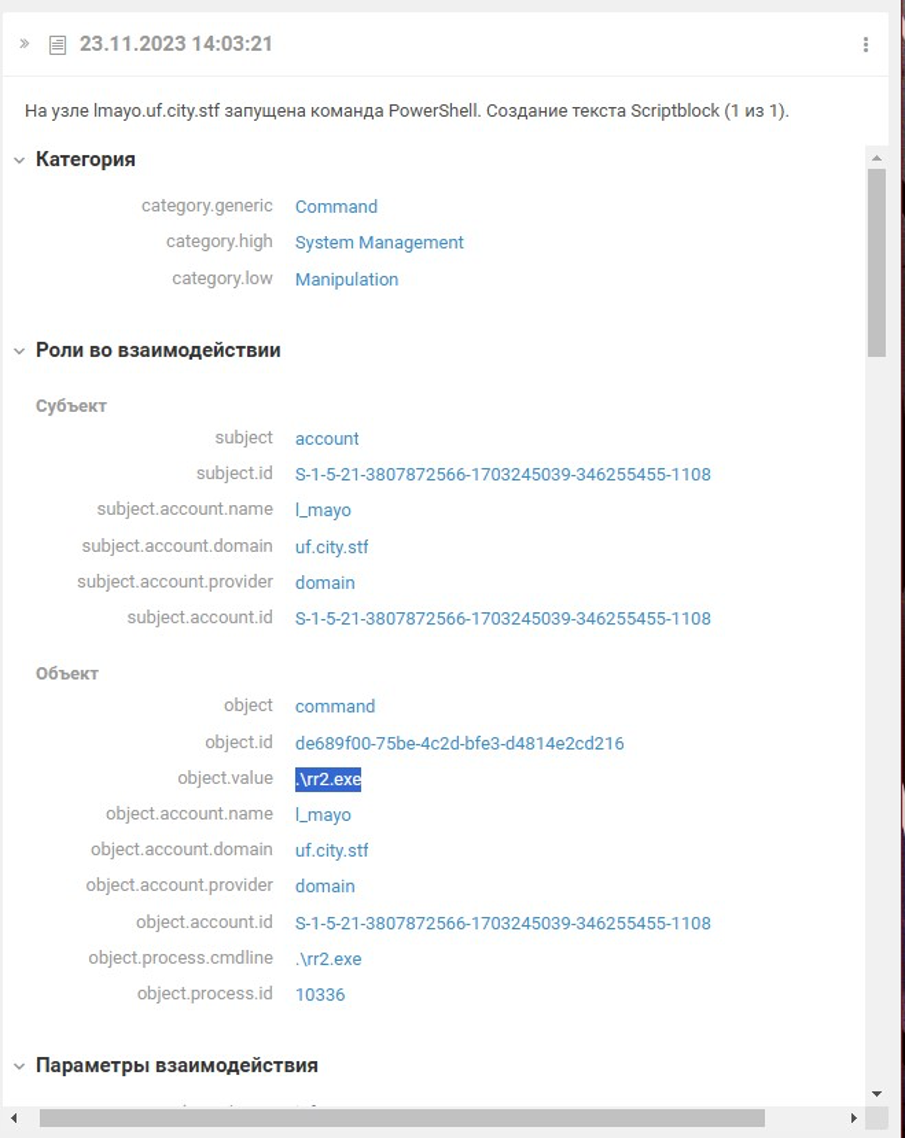Click the horizontal scrollbar right arrow
This screenshot has width=906, height=1138.
pyautogui.click(x=853, y=1118)
